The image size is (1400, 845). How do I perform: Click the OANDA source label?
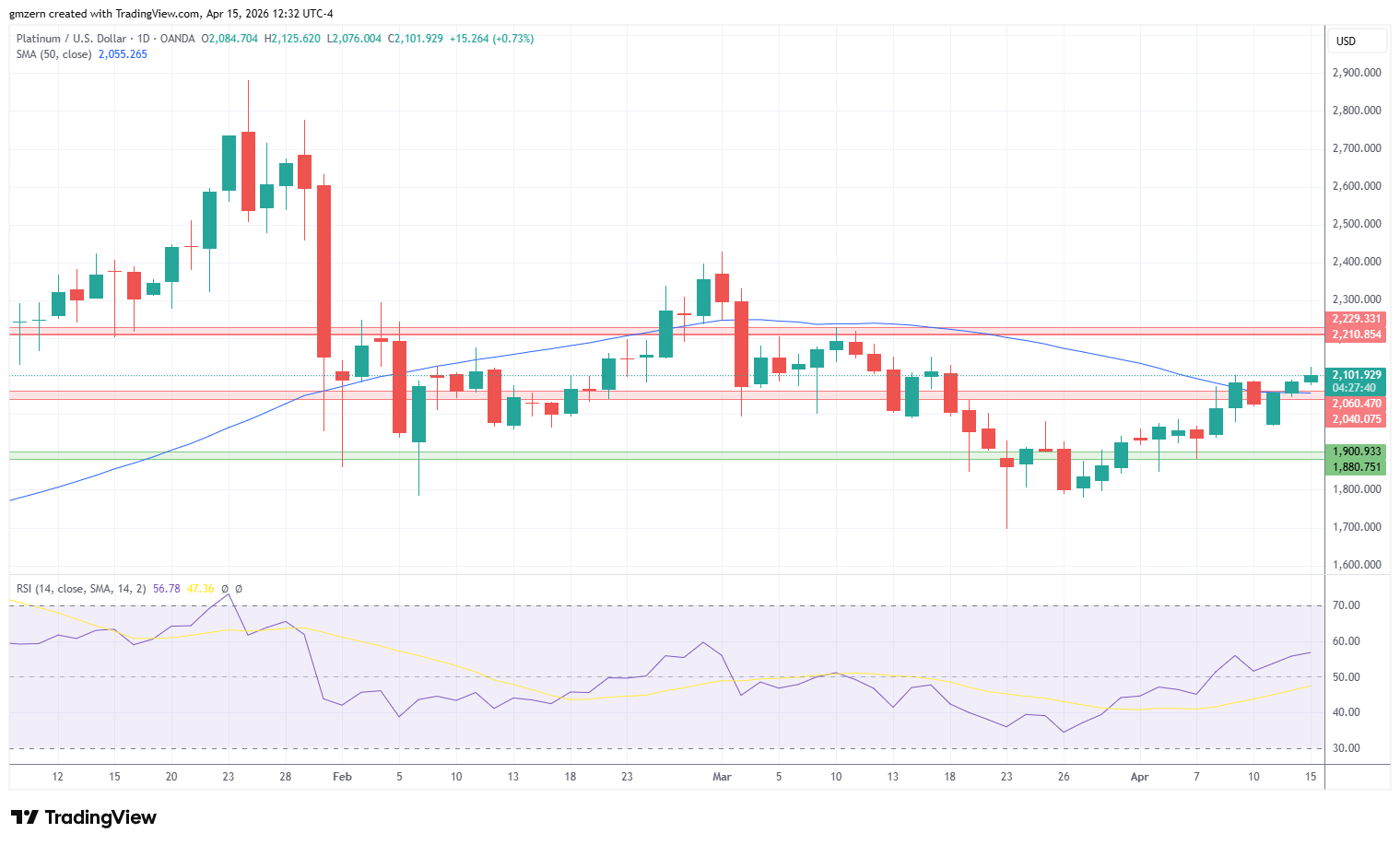pyautogui.click(x=177, y=39)
